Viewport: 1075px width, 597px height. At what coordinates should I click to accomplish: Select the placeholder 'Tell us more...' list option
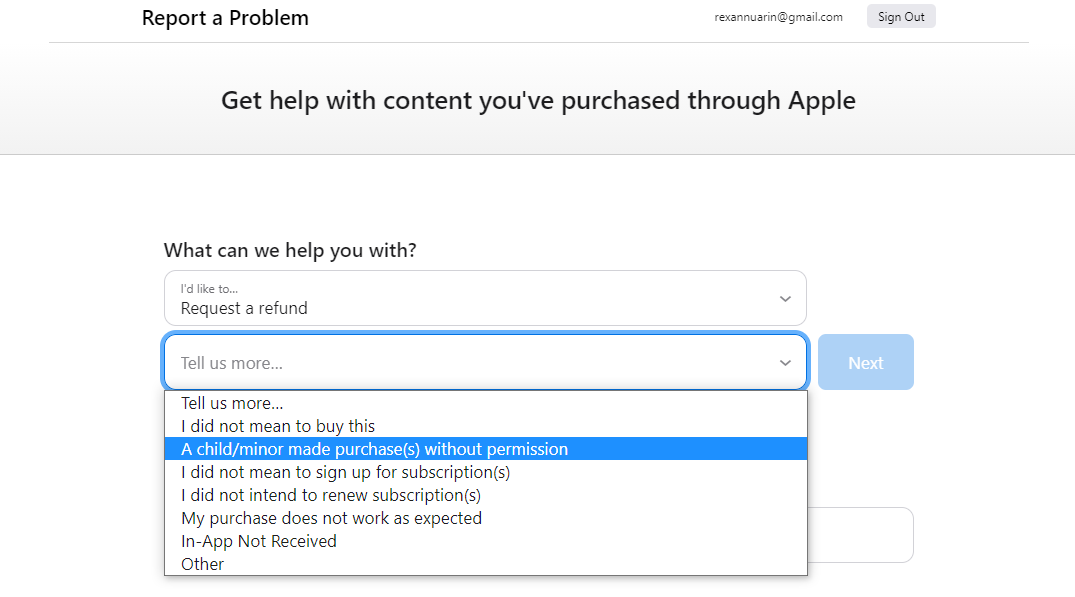pos(232,403)
